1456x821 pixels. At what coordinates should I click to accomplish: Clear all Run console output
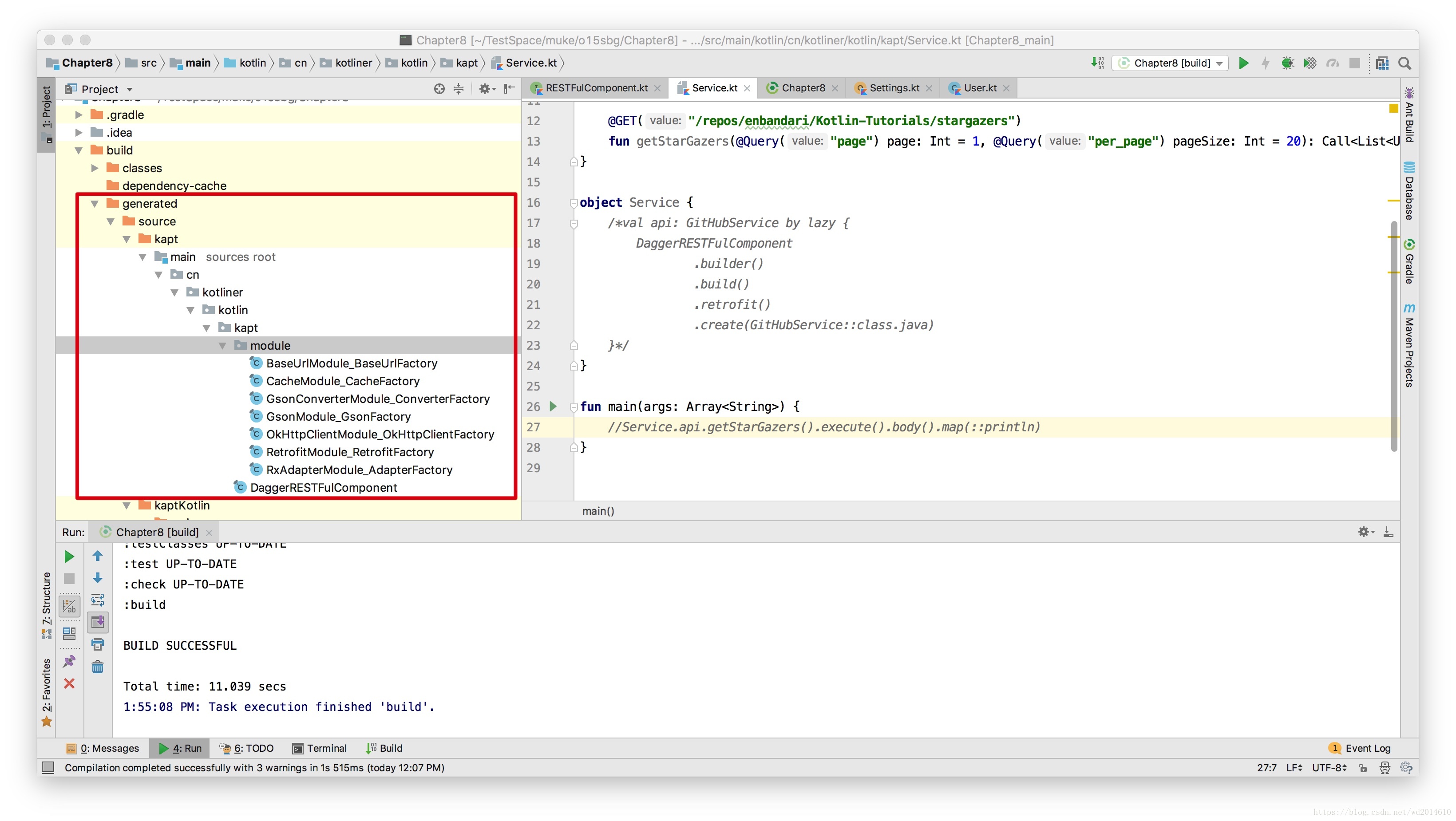(x=98, y=667)
